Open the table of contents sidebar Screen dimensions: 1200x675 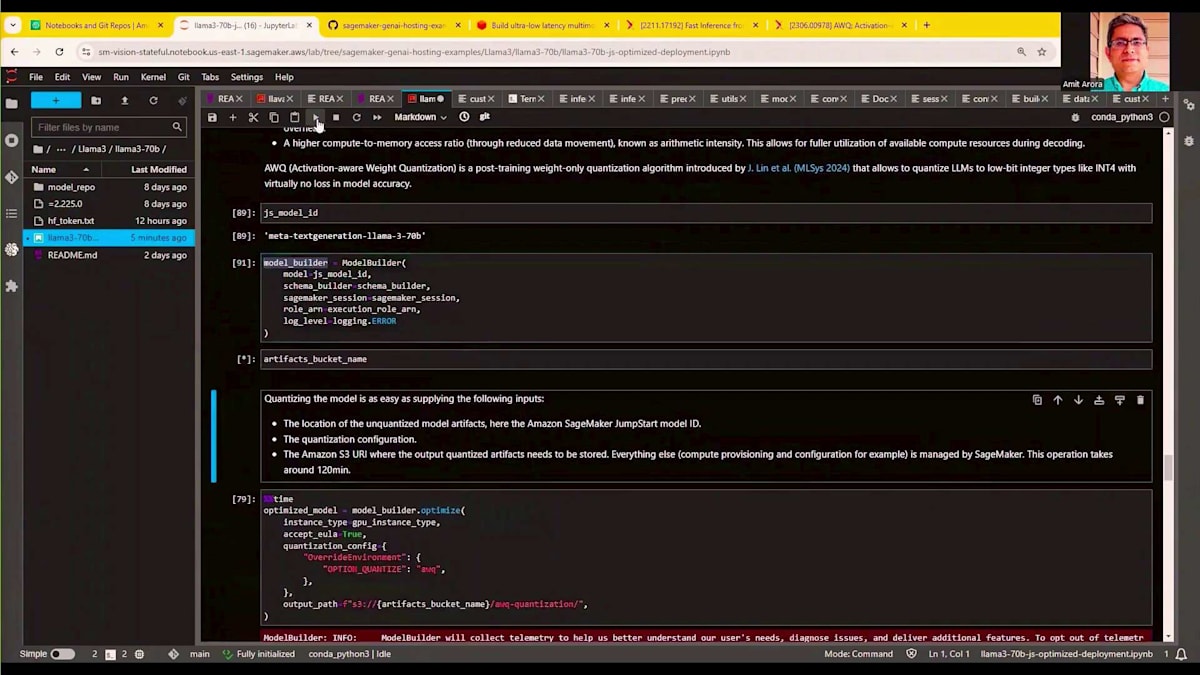(11, 213)
